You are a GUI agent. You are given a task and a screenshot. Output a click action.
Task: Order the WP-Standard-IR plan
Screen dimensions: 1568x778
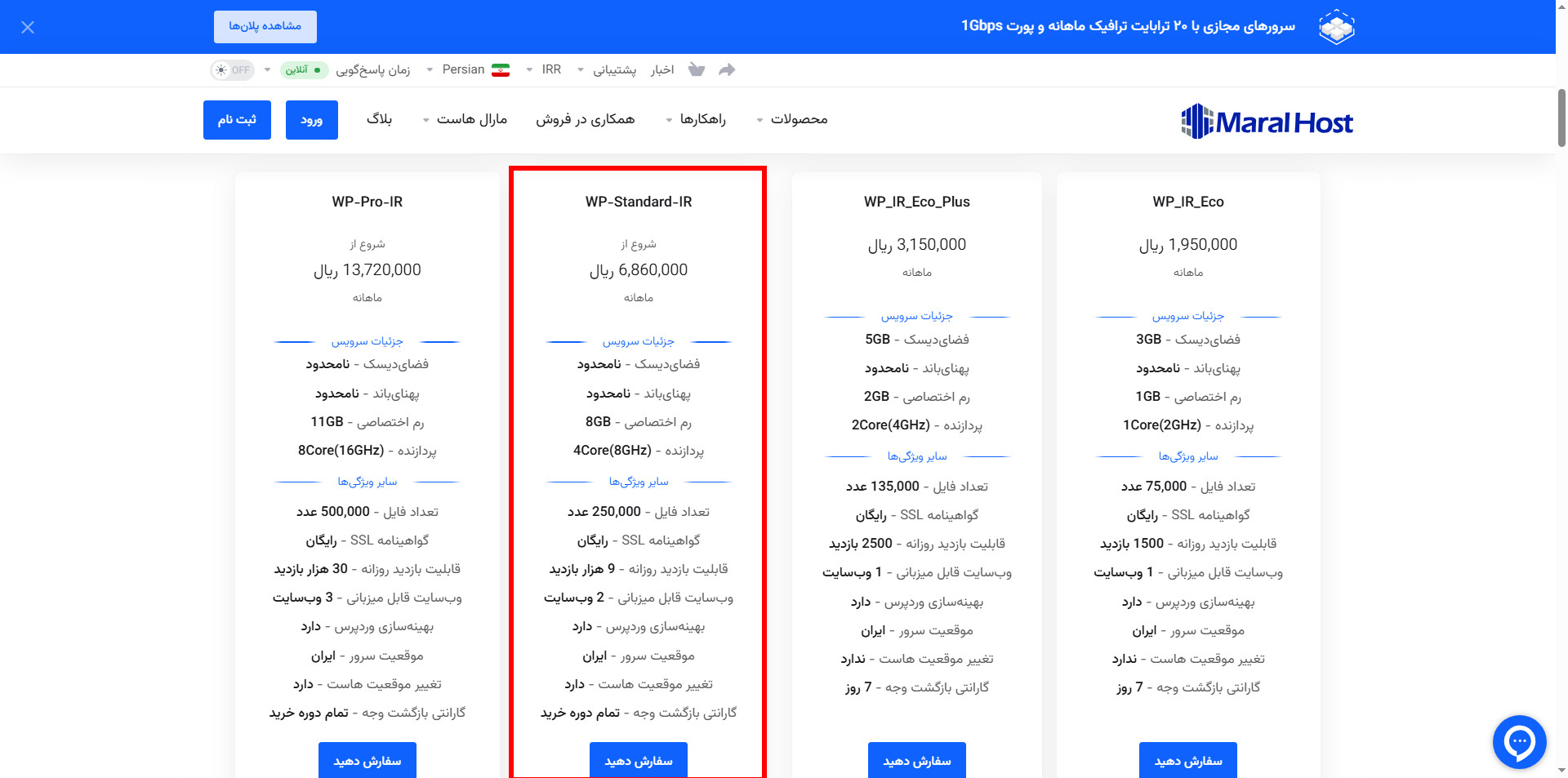638,760
